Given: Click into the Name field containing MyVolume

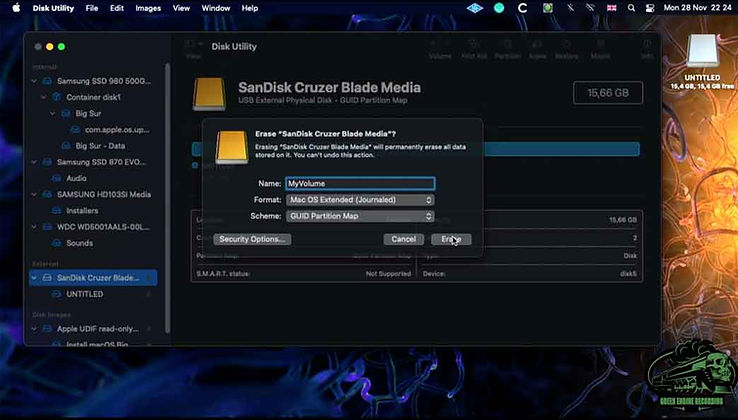Looking at the screenshot, I should pos(360,184).
